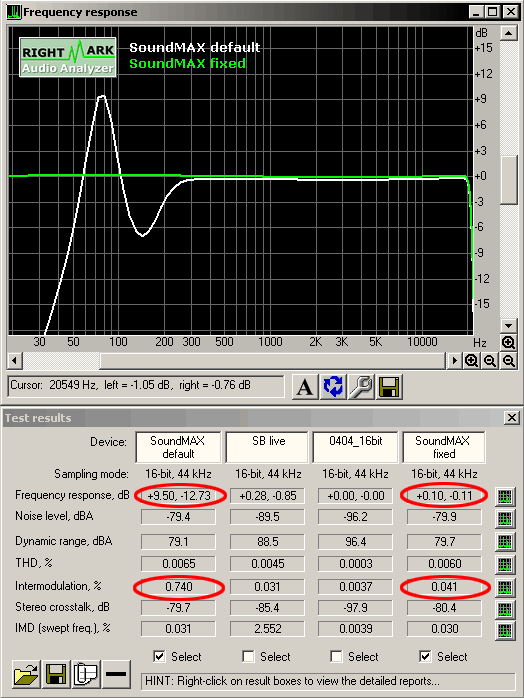Open graph settings with the wrench icon

[x=361, y=386]
